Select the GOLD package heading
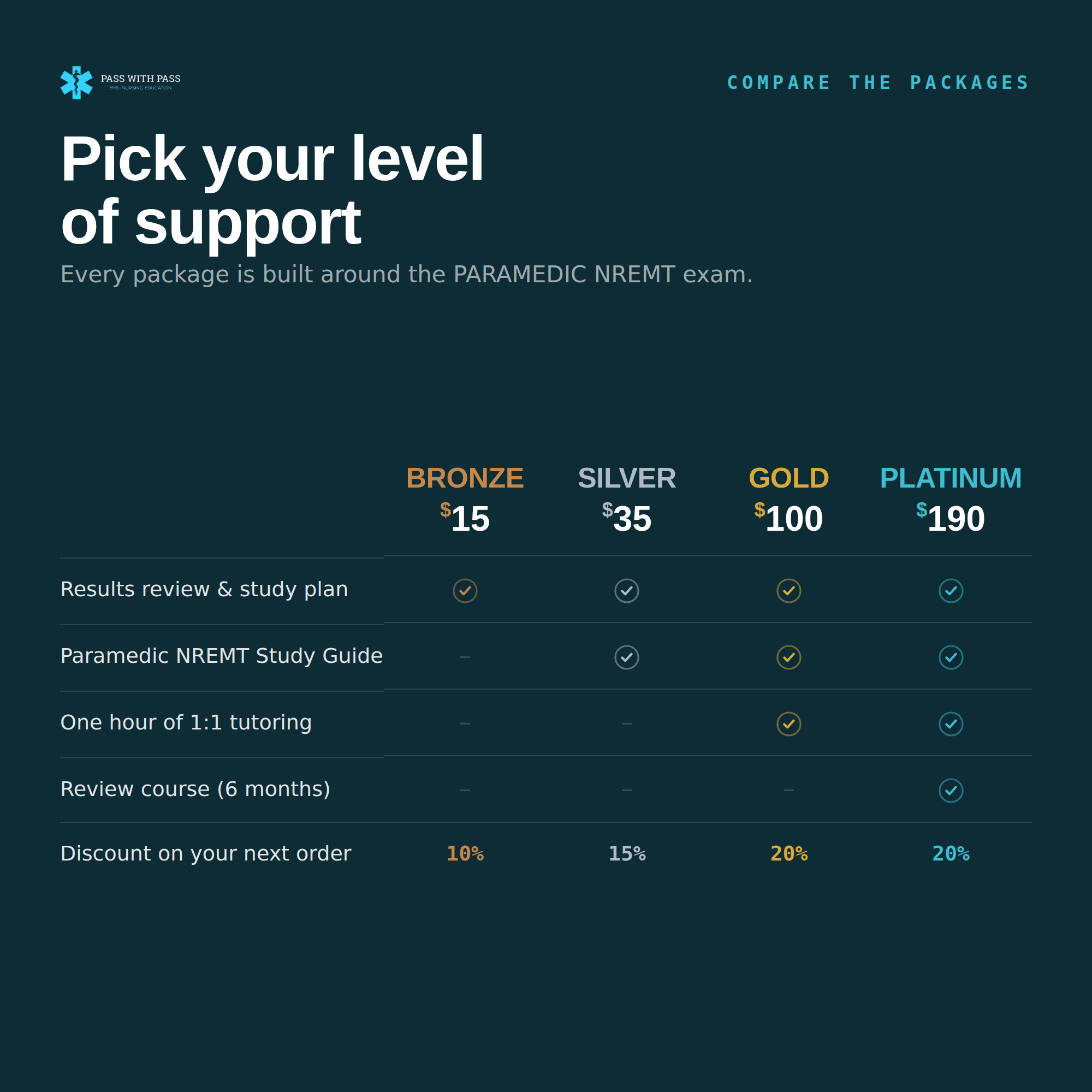This screenshot has width=1092, height=1092. (x=789, y=478)
